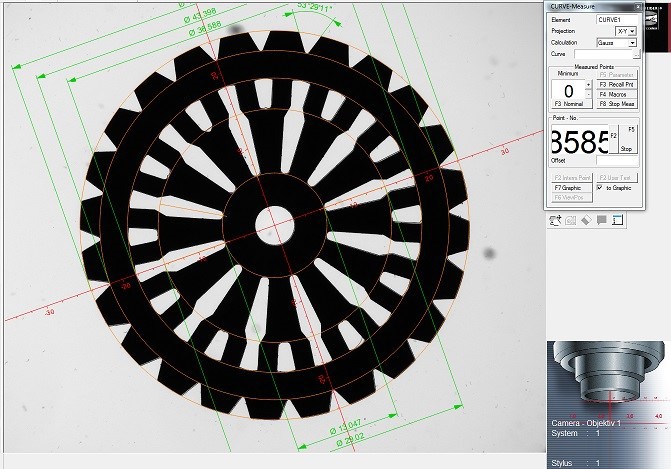Click the red axis label .30 on the left
This screenshot has height=469, width=671.
[x=50, y=312]
